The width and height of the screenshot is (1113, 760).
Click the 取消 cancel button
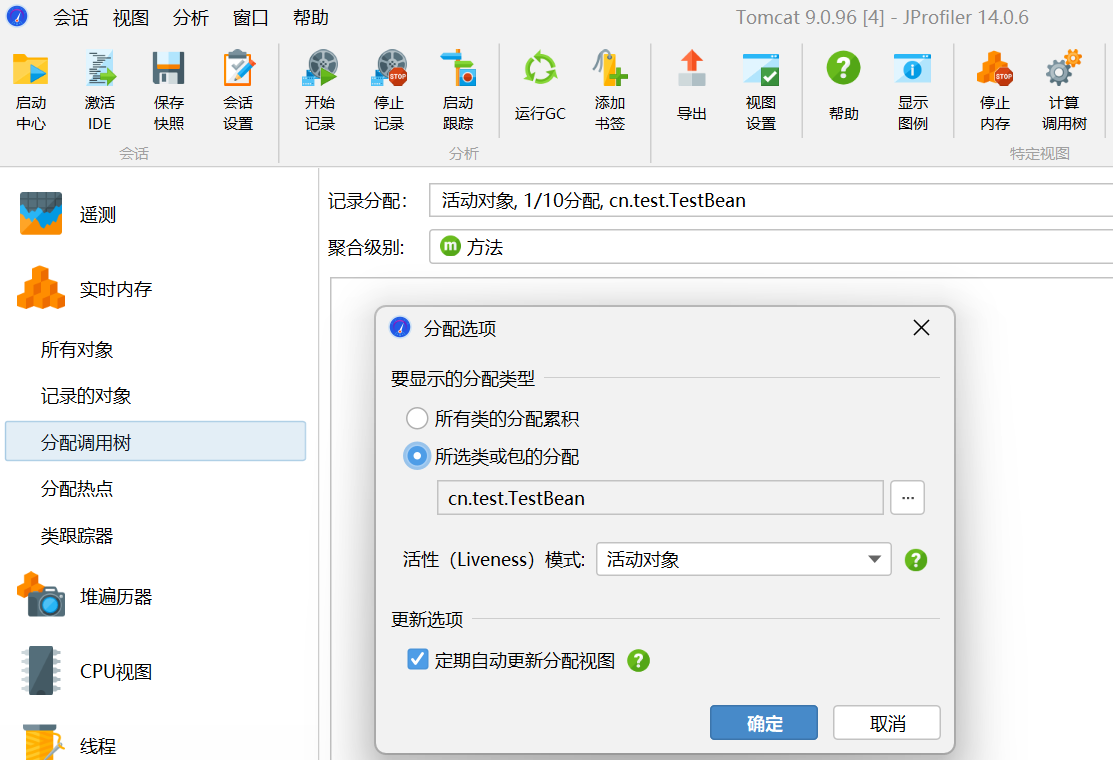[887, 722]
